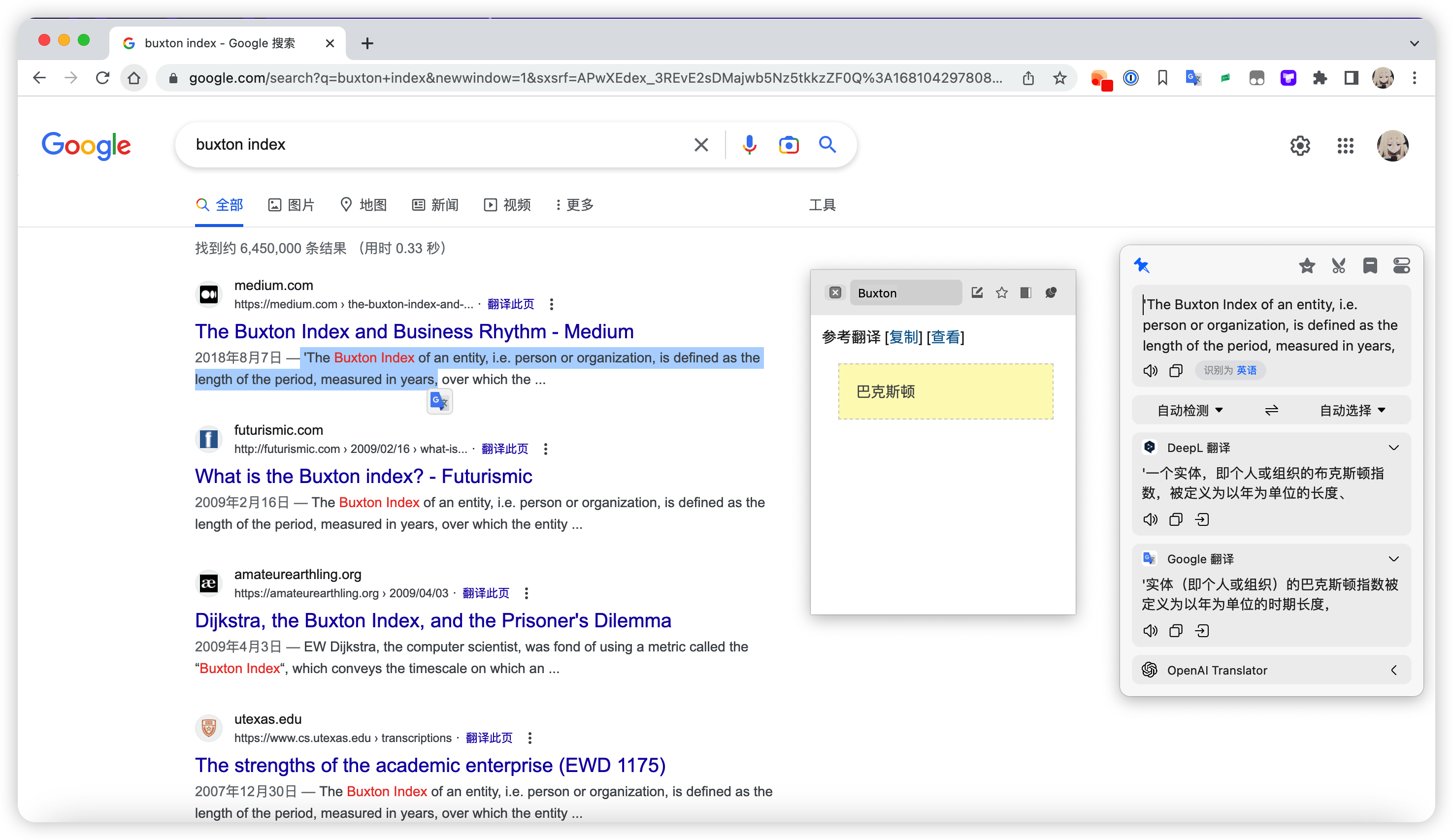Star the Buxton word in dictionary popup
1453x840 pixels.
[1001, 293]
